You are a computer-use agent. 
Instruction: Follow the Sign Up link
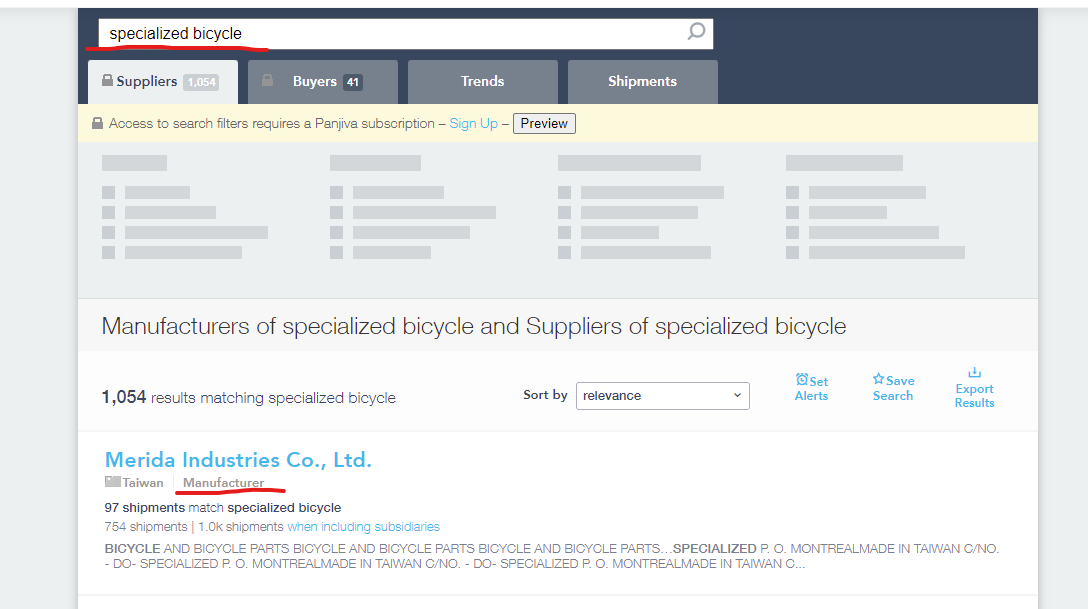(x=474, y=123)
